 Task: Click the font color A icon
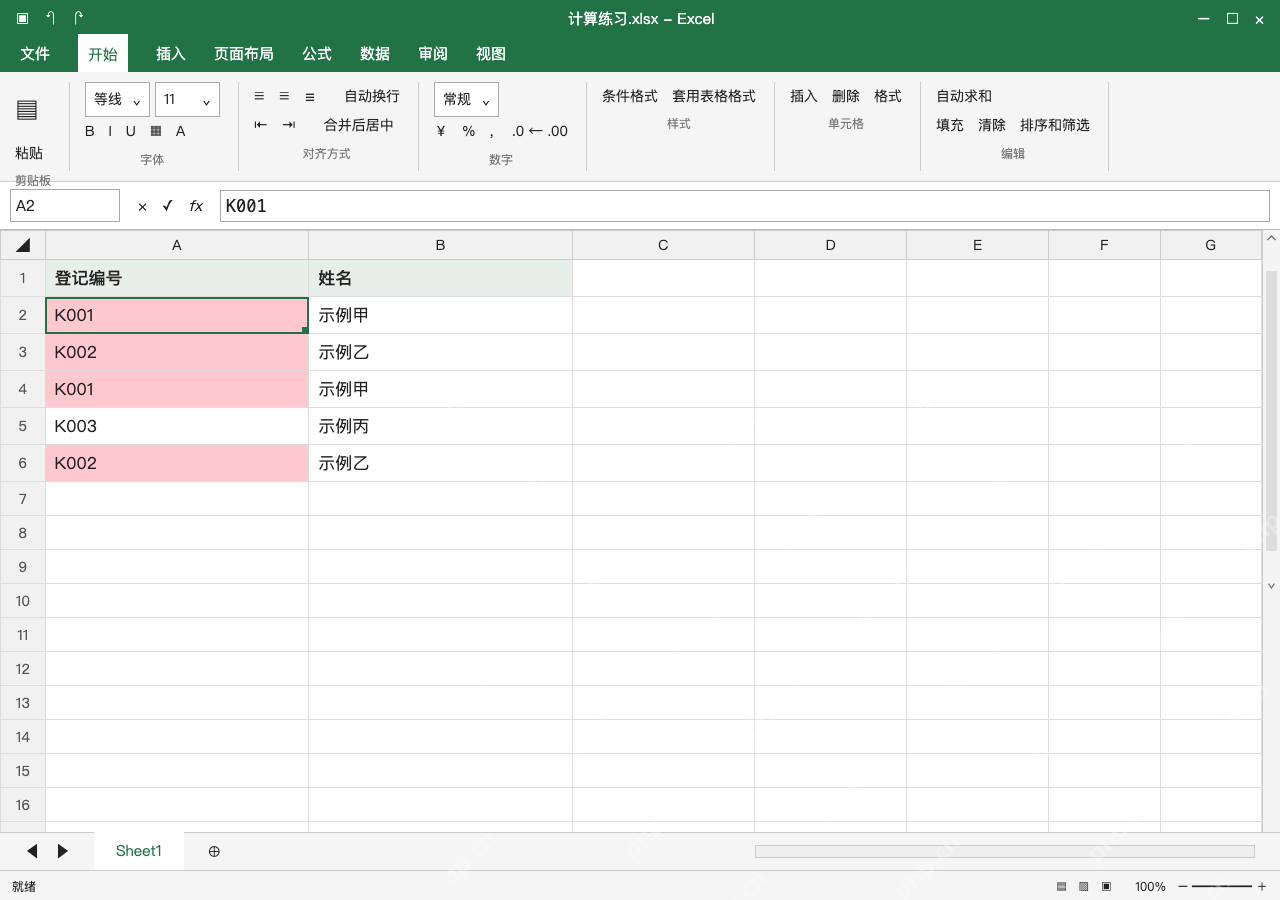[x=181, y=131]
